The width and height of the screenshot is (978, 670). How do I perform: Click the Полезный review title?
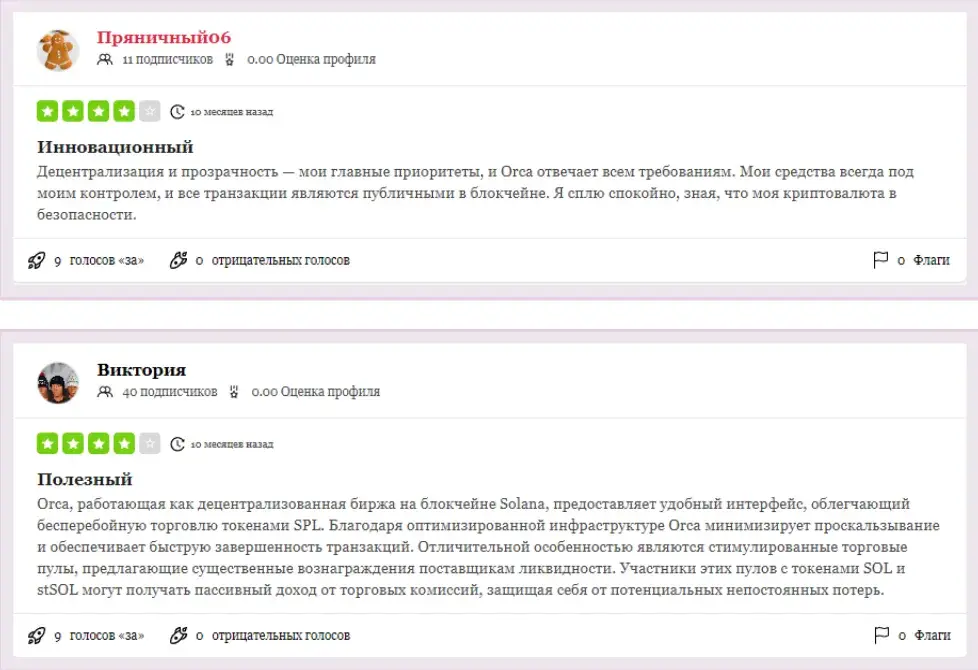(x=85, y=479)
